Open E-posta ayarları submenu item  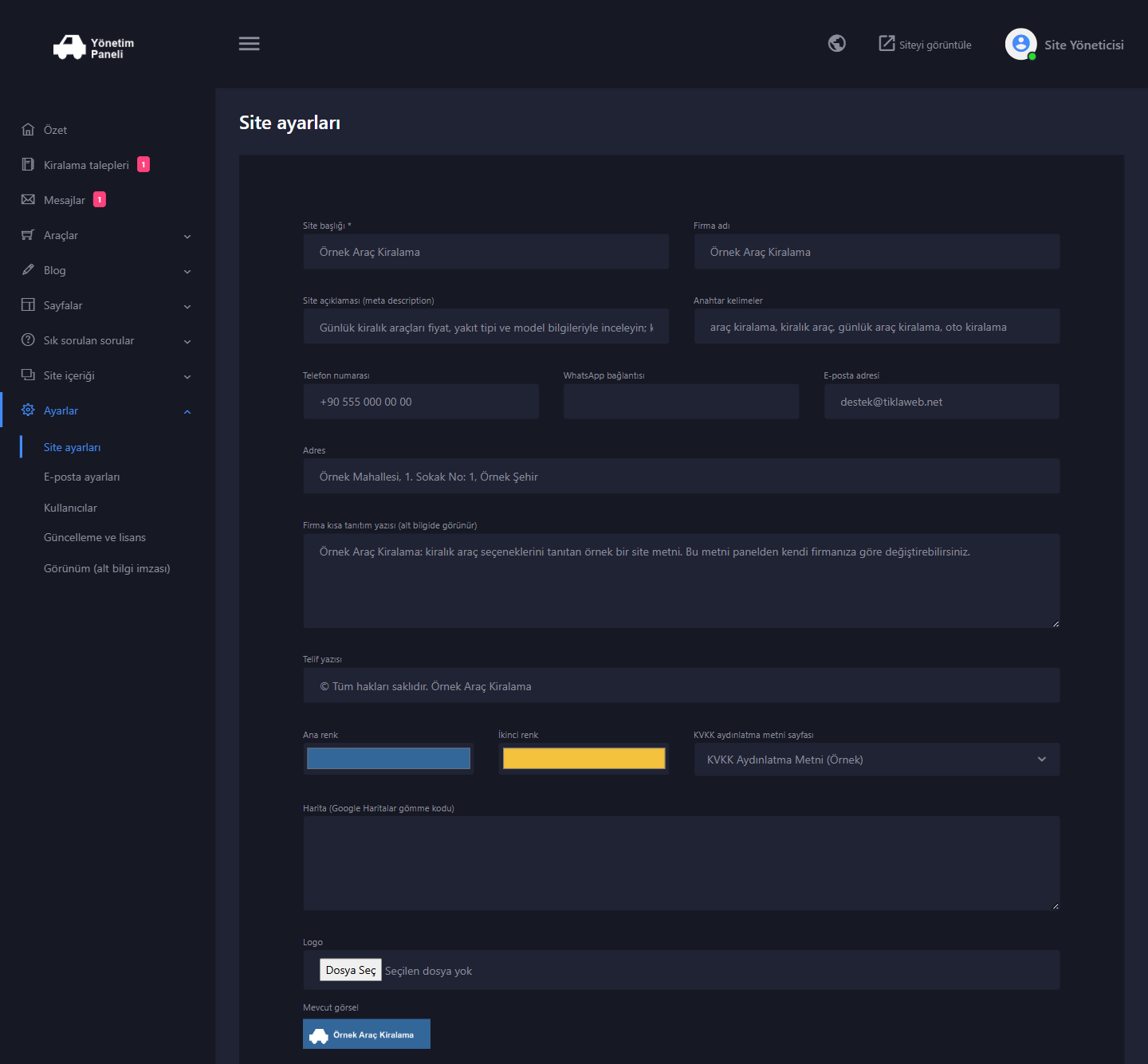coord(81,477)
